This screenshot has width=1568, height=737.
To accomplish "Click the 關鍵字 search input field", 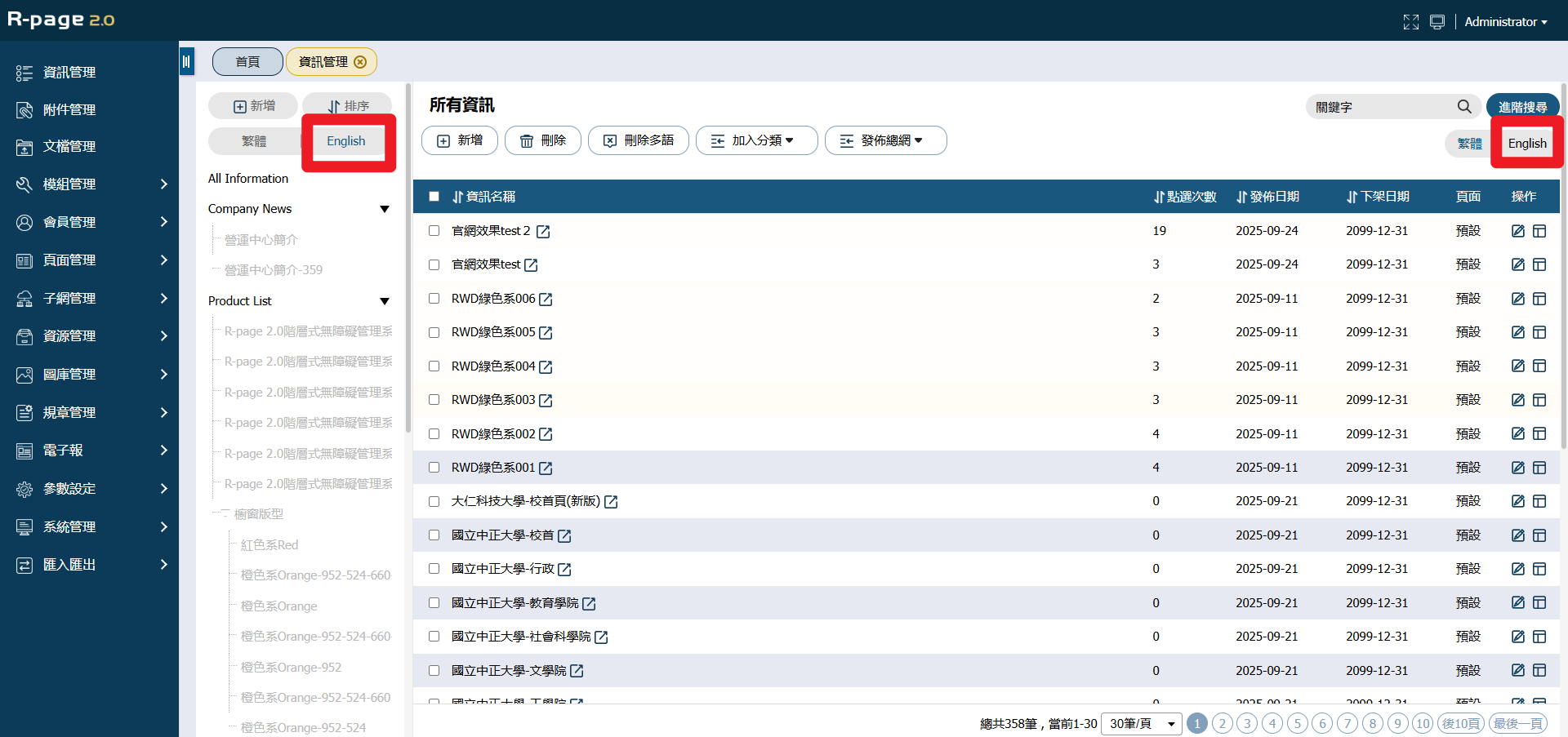I will click(1380, 107).
